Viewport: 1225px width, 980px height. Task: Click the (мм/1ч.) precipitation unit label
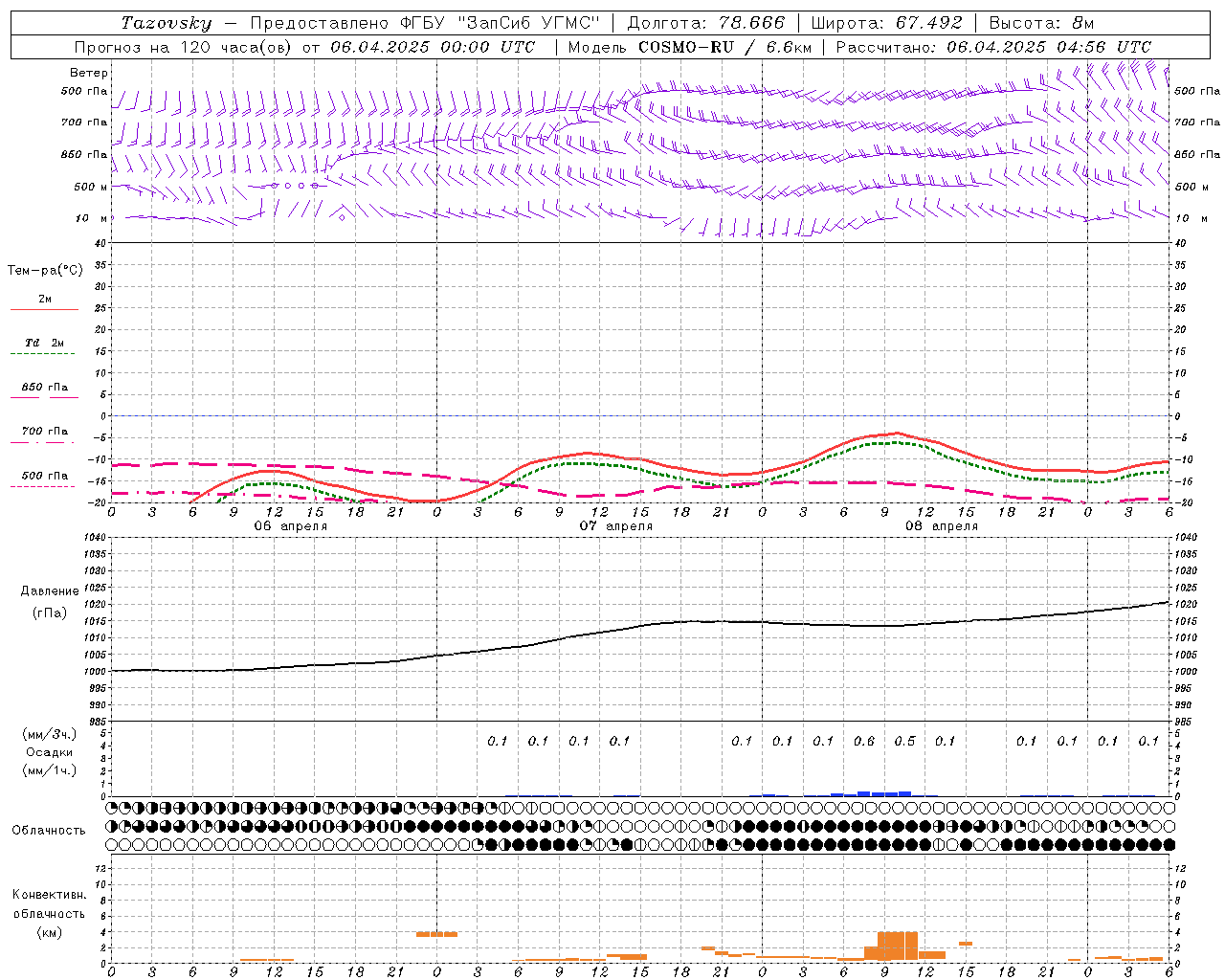(x=50, y=770)
